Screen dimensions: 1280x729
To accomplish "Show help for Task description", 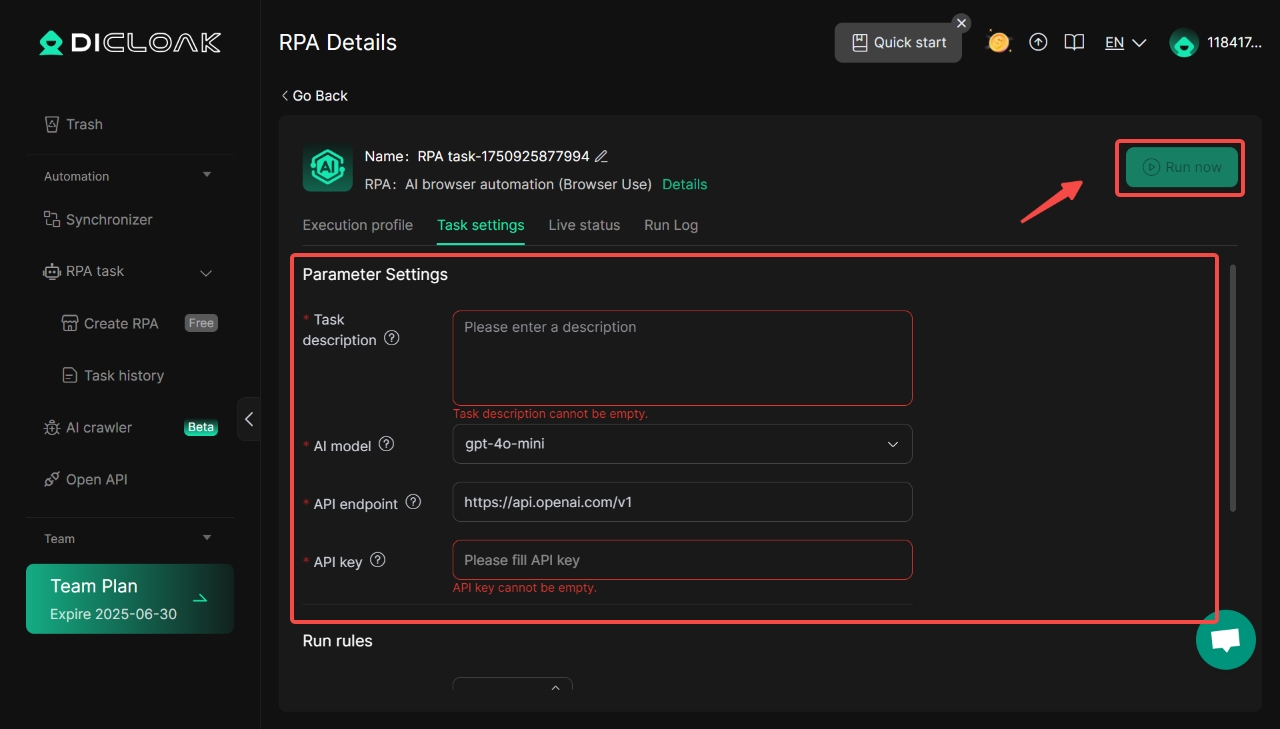I will coord(392,338).
